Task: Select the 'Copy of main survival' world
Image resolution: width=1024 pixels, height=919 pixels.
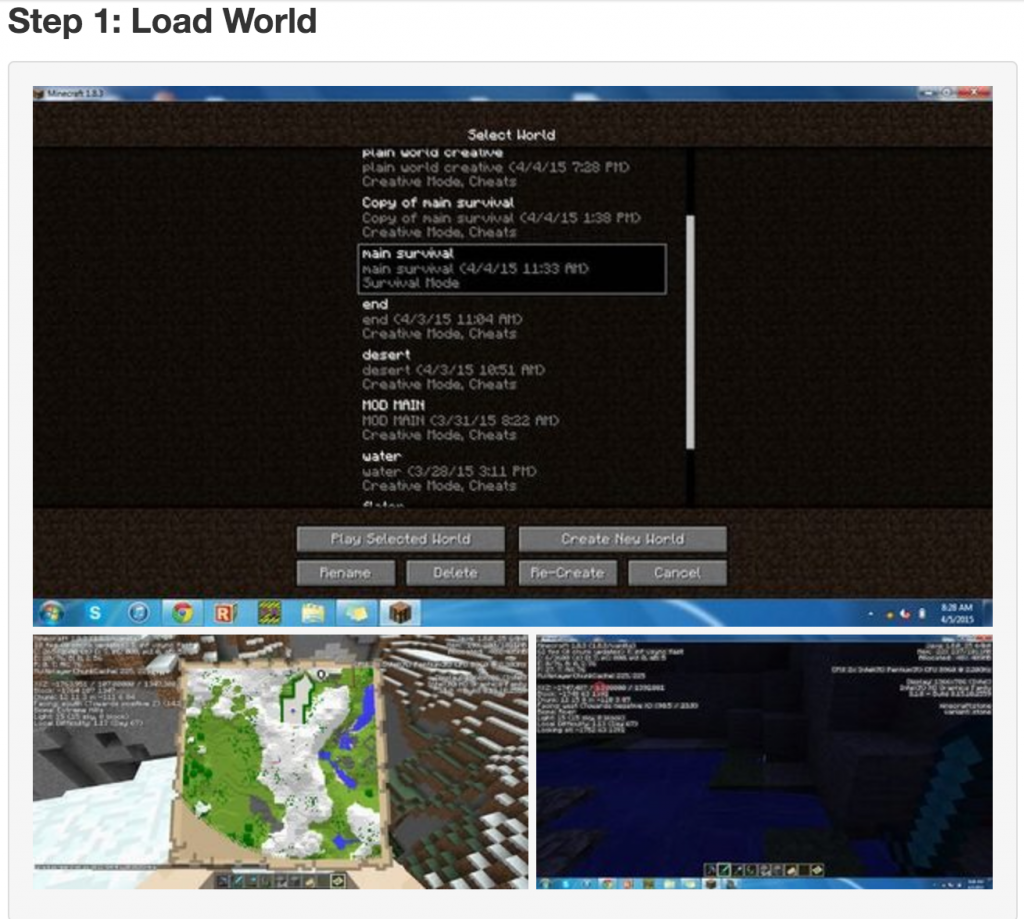Action: pyautogui.click(x=512, y=218)
